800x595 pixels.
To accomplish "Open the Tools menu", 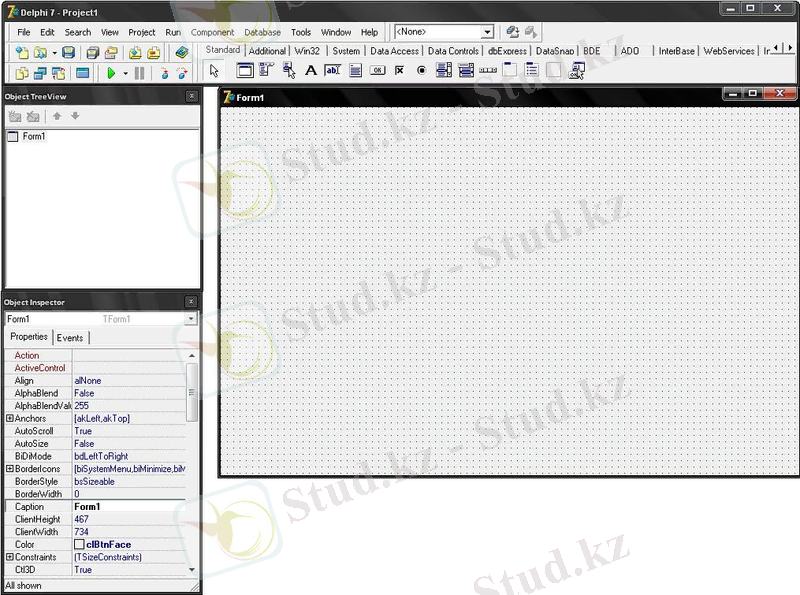I will coord(301,32).
